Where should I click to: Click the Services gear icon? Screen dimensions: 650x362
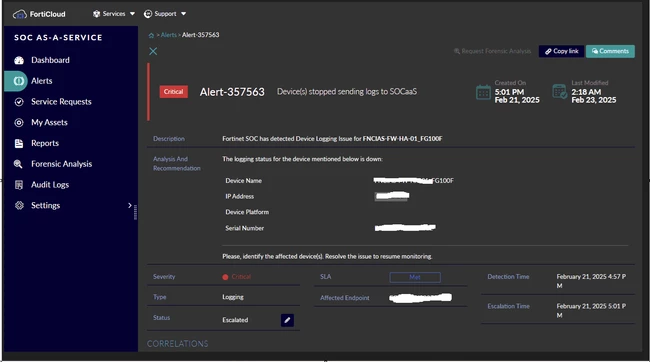pos(97,14)
